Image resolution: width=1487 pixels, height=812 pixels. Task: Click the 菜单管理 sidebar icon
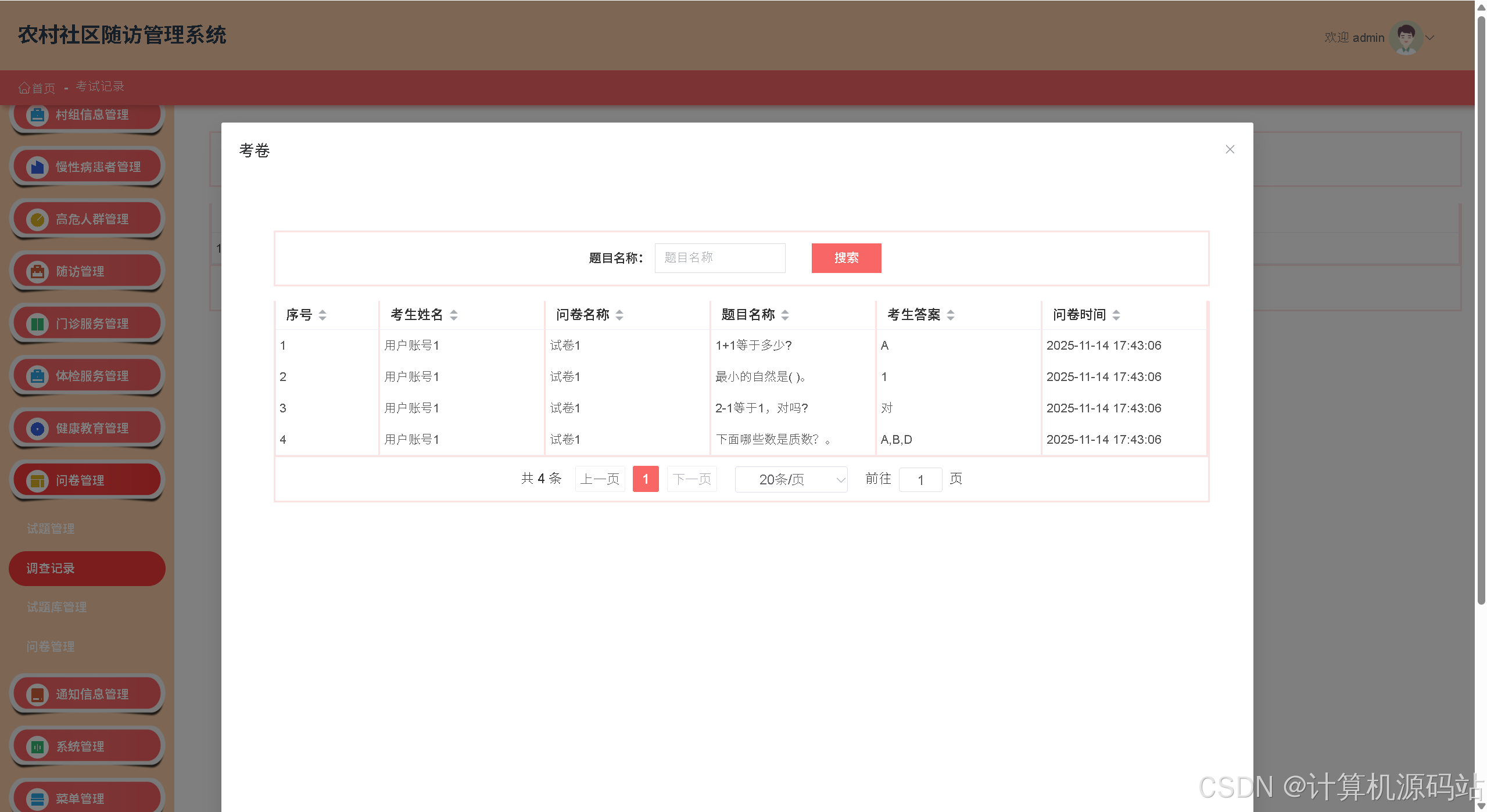[37, 799]
